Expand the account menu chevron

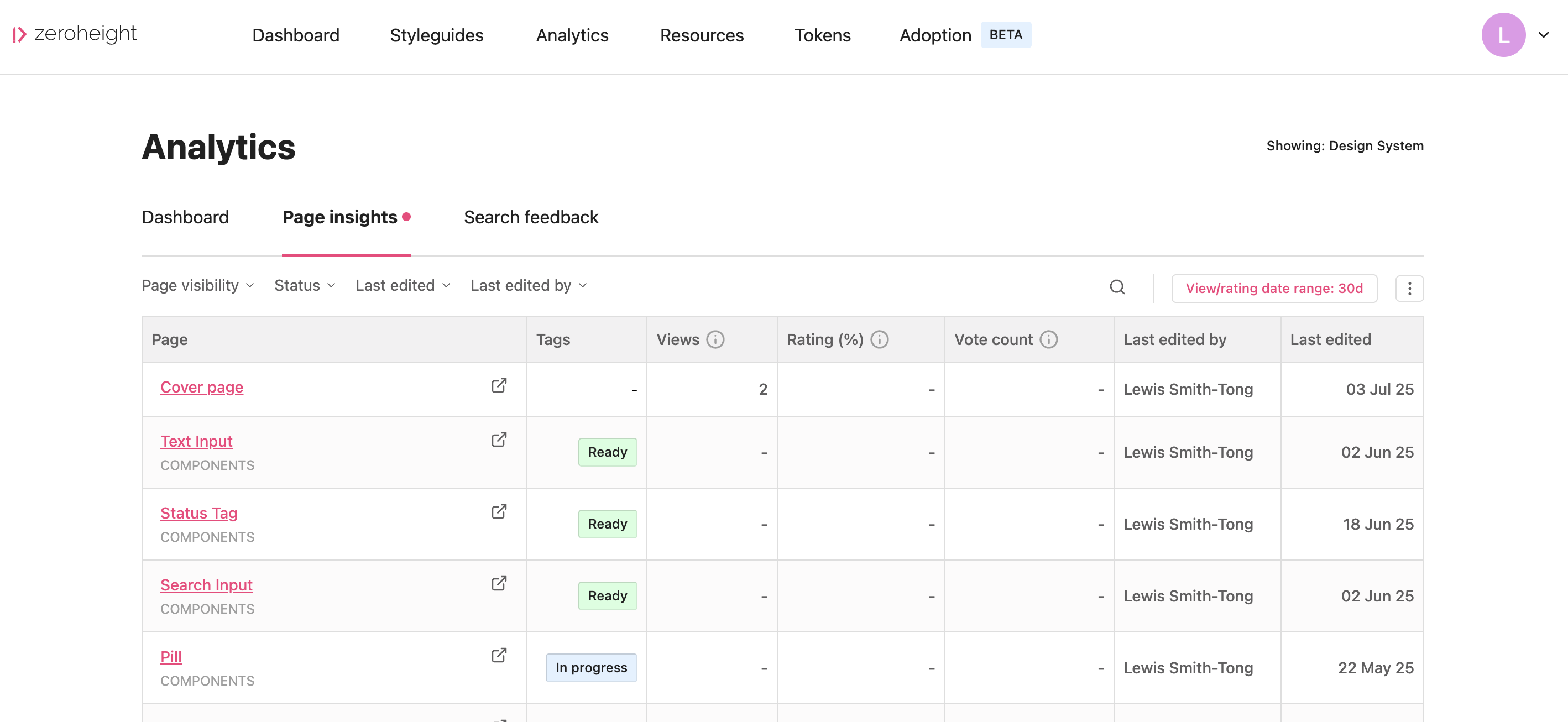click(1544, 35)
